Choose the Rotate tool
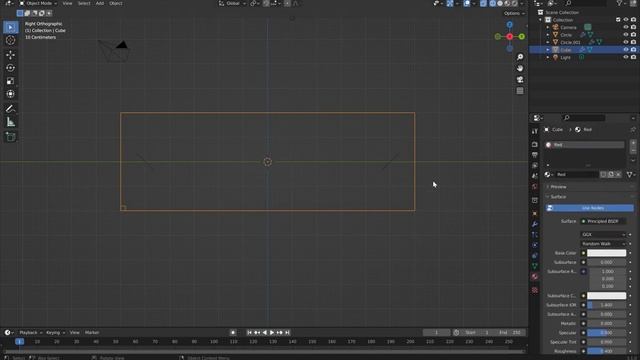This screenshot has width=640, height=360. click(11, 68)
